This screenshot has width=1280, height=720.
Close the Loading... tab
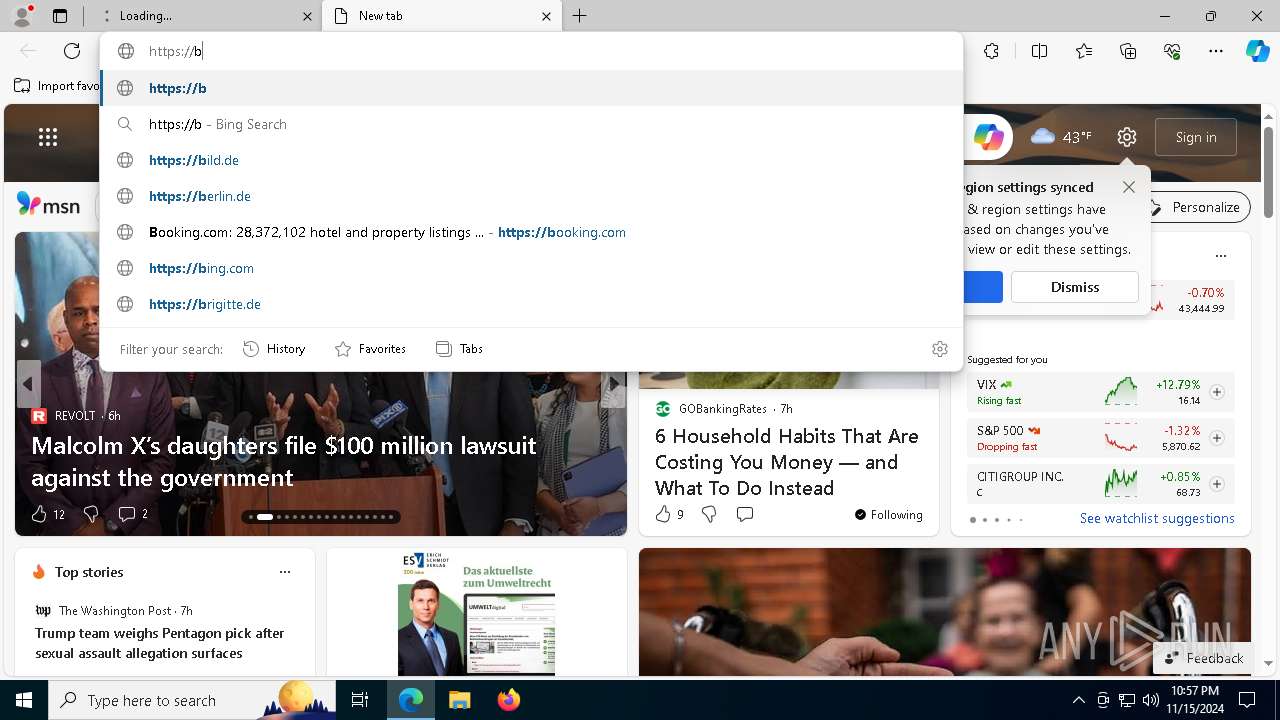tap(308, 16)
